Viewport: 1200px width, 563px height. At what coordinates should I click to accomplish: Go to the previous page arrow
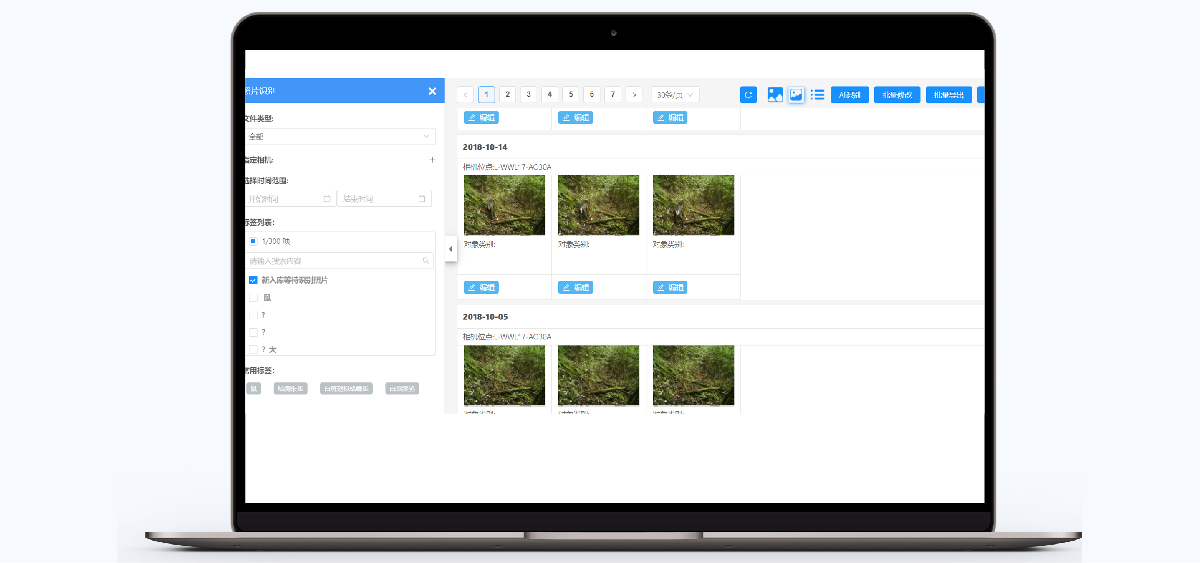click(466, 95)
